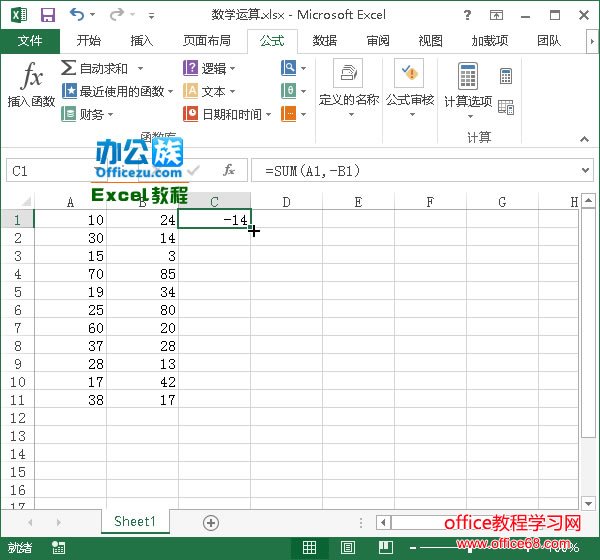
Task: Save the workbook from the quick access toolbar
Action: coord(47,15)
